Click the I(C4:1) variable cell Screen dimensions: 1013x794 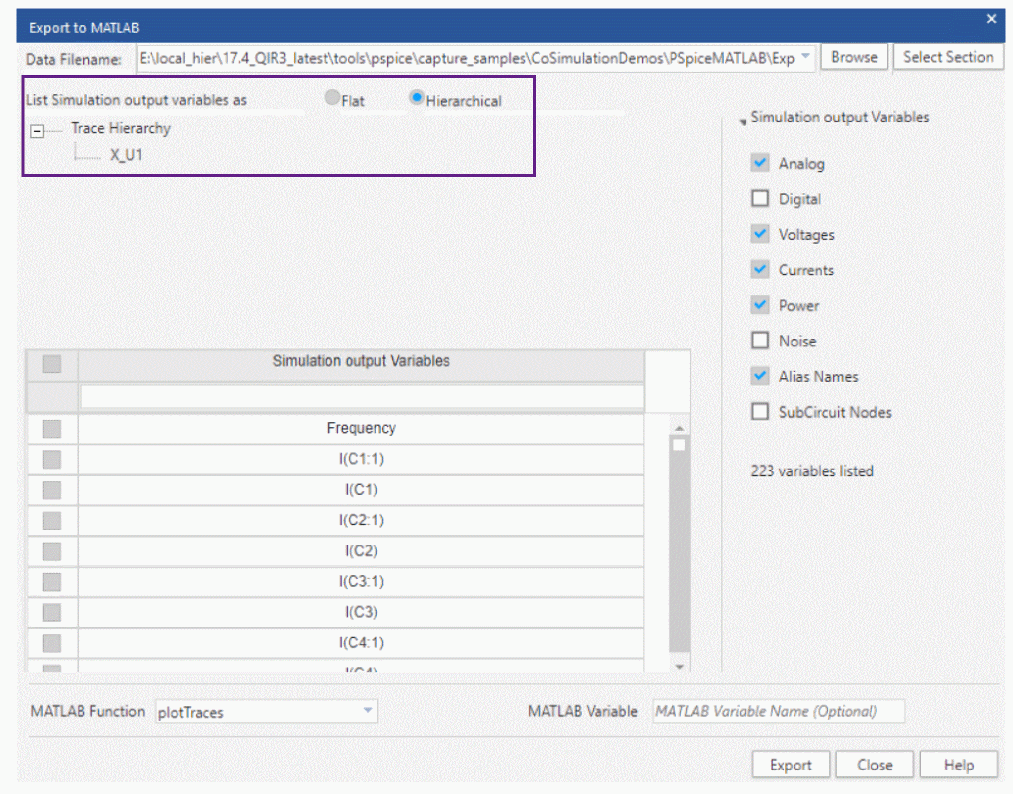point(361,643)
